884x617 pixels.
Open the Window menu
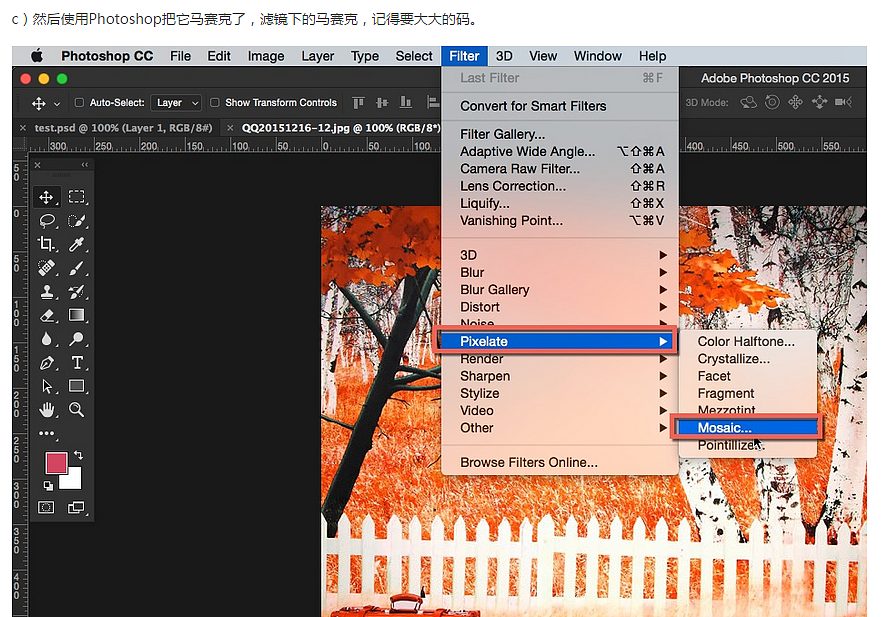597,56
